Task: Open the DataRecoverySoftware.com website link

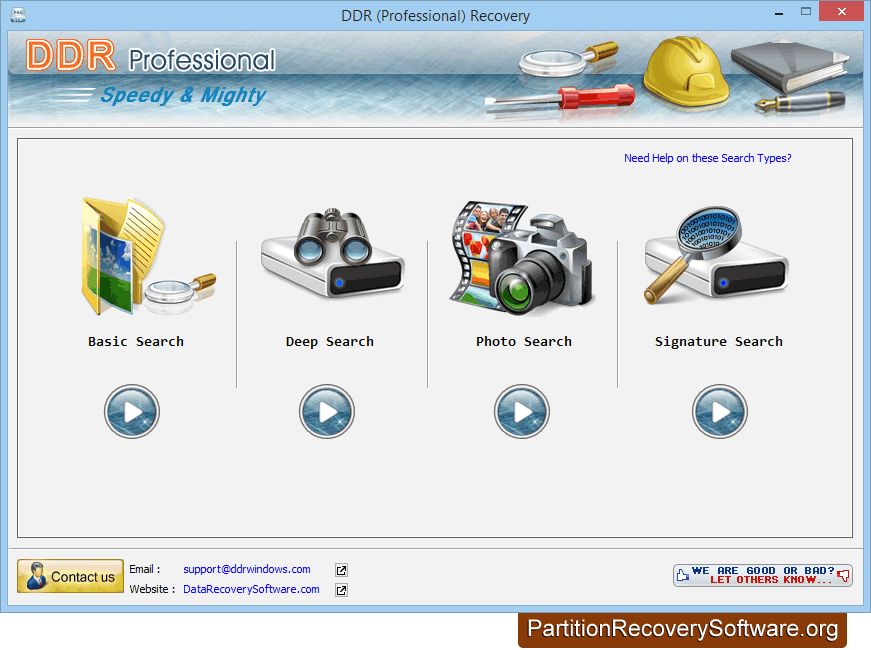Action: point(251,589)
